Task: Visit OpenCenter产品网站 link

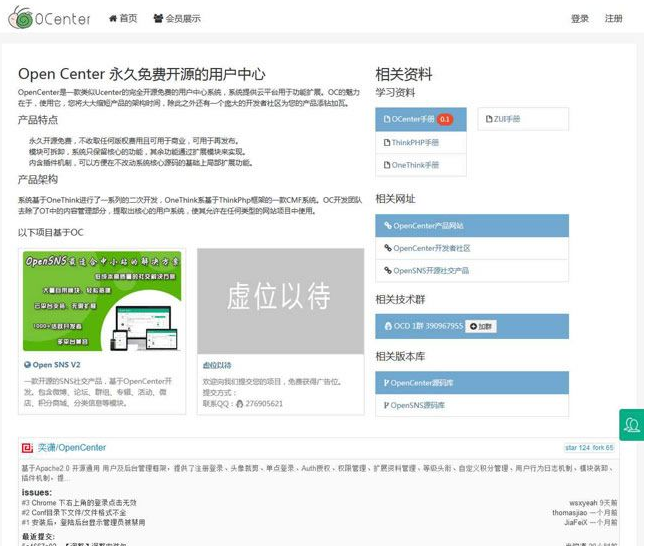Action: click(472, 226)
